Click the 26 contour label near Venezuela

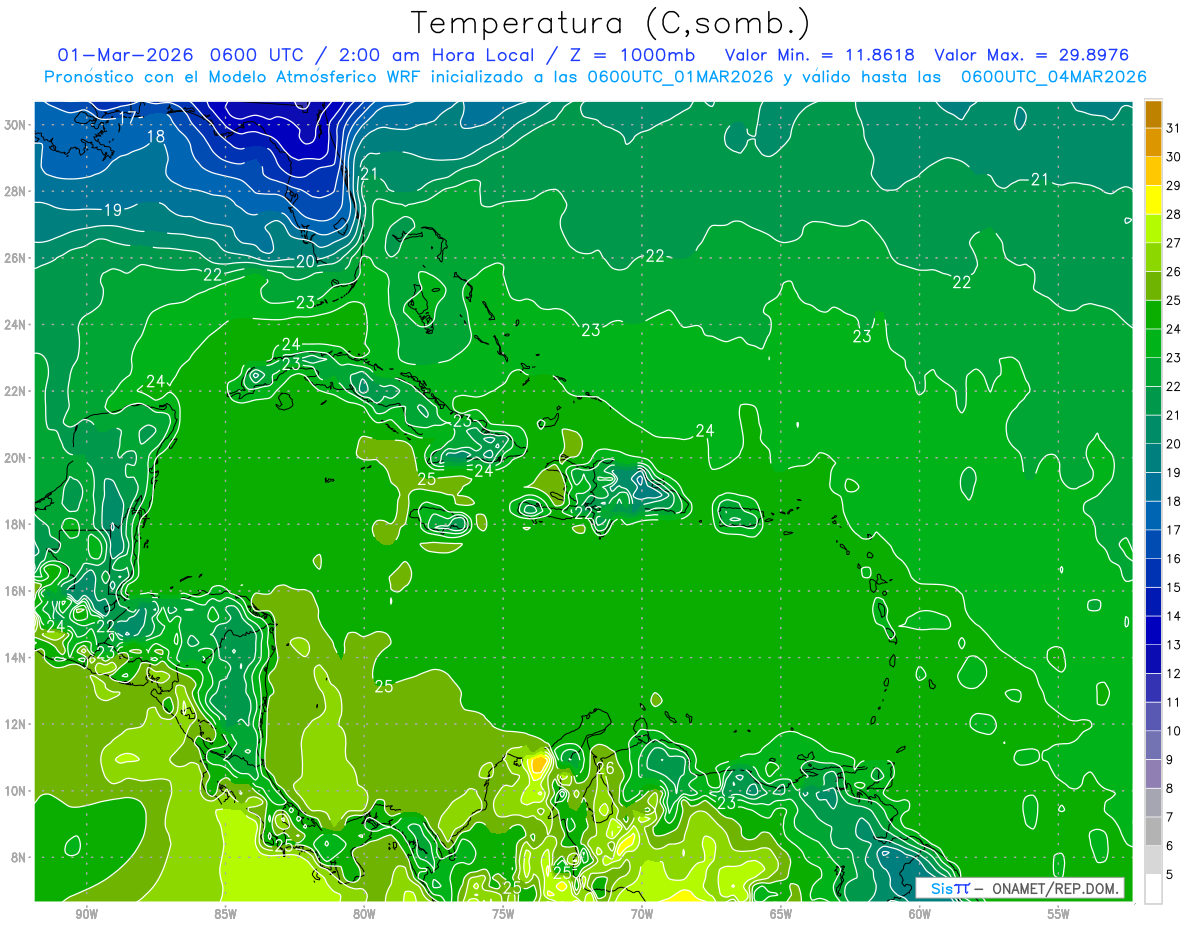pos(604,768)
